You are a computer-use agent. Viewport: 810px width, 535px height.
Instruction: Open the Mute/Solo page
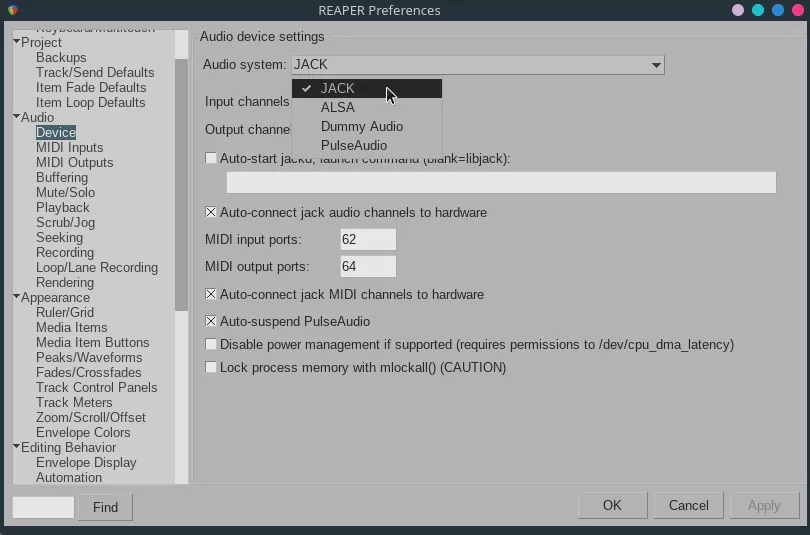pyautogui.click(x=66, y=192)
